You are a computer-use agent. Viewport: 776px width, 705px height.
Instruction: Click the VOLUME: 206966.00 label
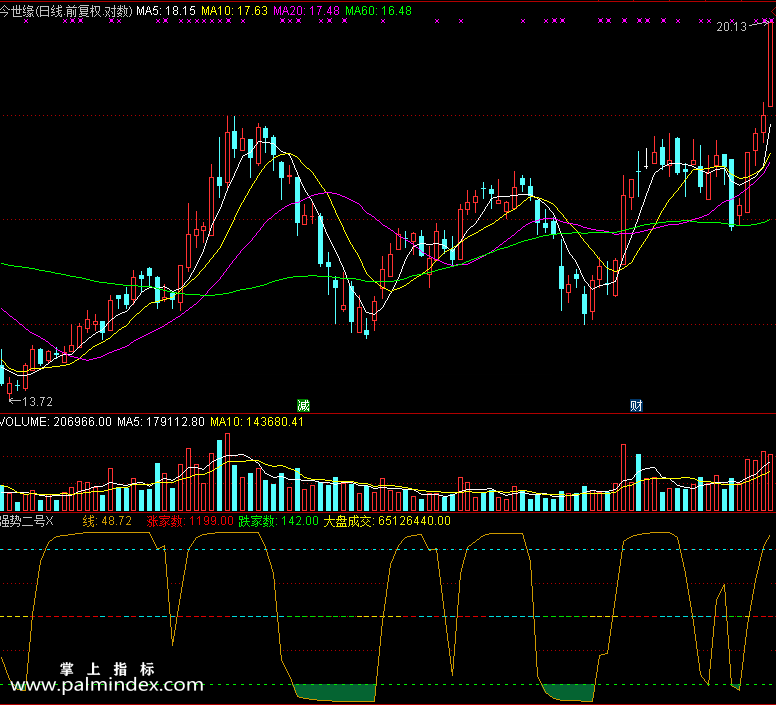pos(56,422)
